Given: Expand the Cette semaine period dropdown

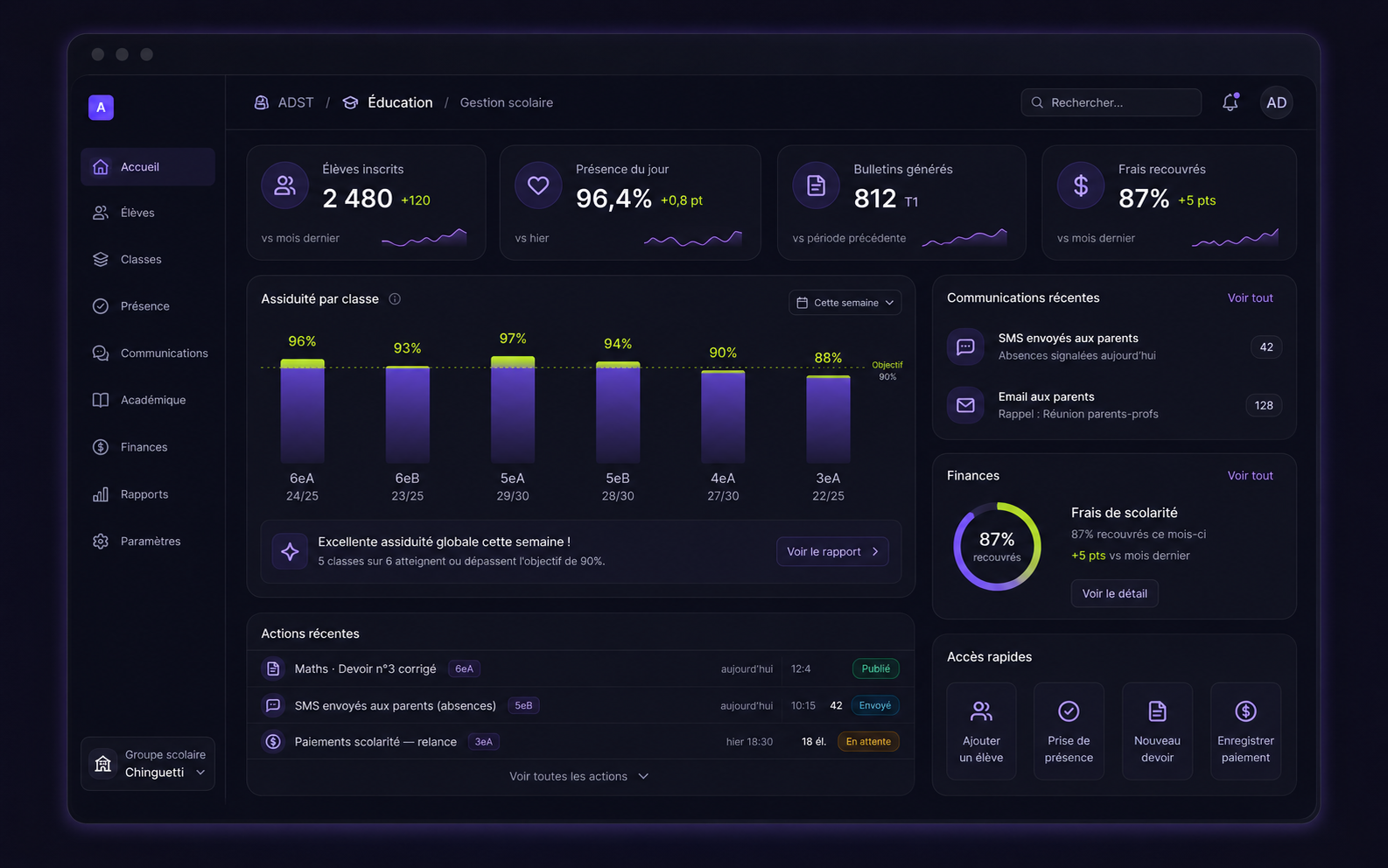Looking at the screenshot, I should [x=845, y=303].
